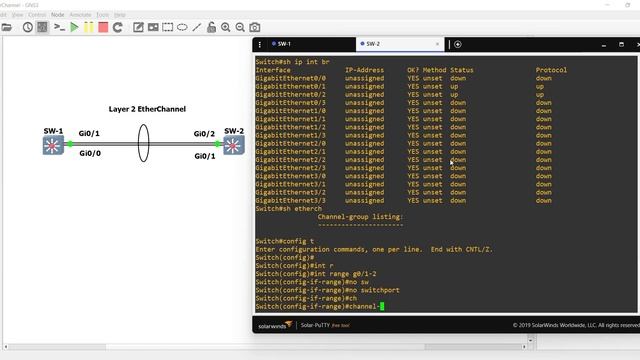Reload all nodes icon

tap(118, 27)
